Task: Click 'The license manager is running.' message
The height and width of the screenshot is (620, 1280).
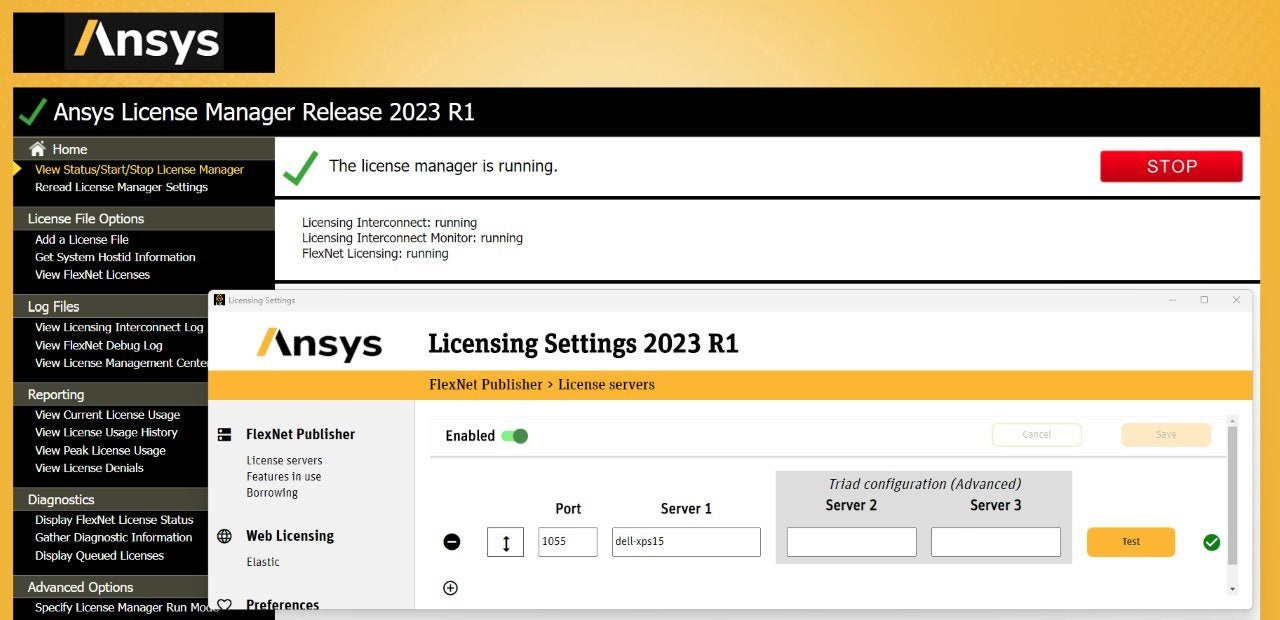Action: [x=444, y=166]
